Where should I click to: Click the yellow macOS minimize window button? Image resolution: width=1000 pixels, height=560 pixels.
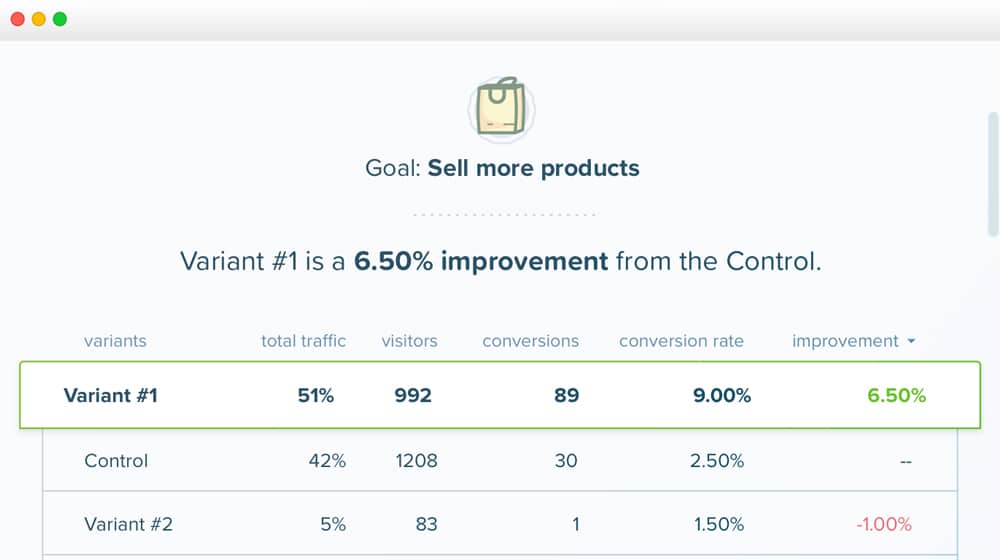(x=39, y=19)
